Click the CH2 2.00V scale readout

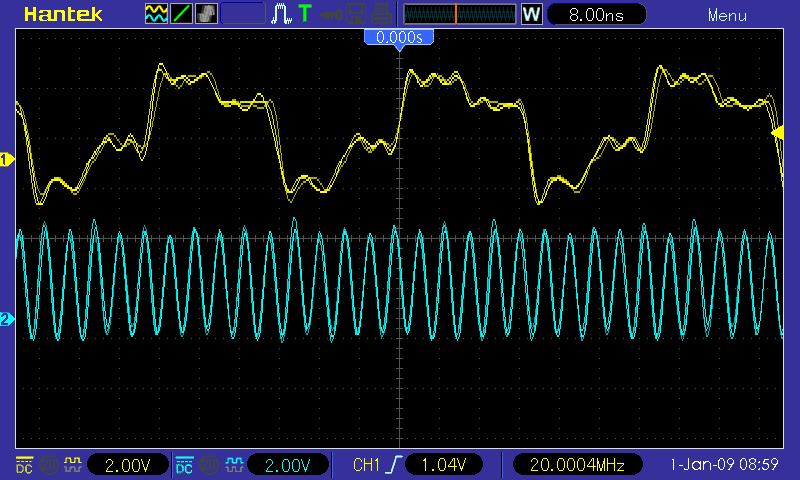point(288,465)
